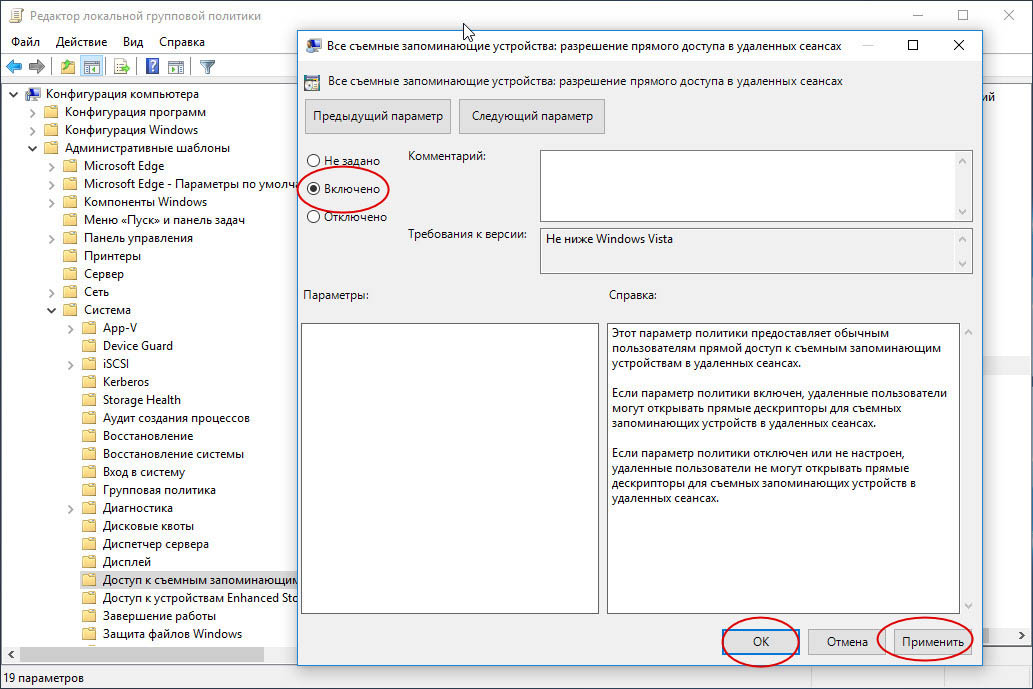The width and height of the screenshot is (1033, 689).
Task: Click the folder icon of Завершение работы
Action: (x=89, y=615)
